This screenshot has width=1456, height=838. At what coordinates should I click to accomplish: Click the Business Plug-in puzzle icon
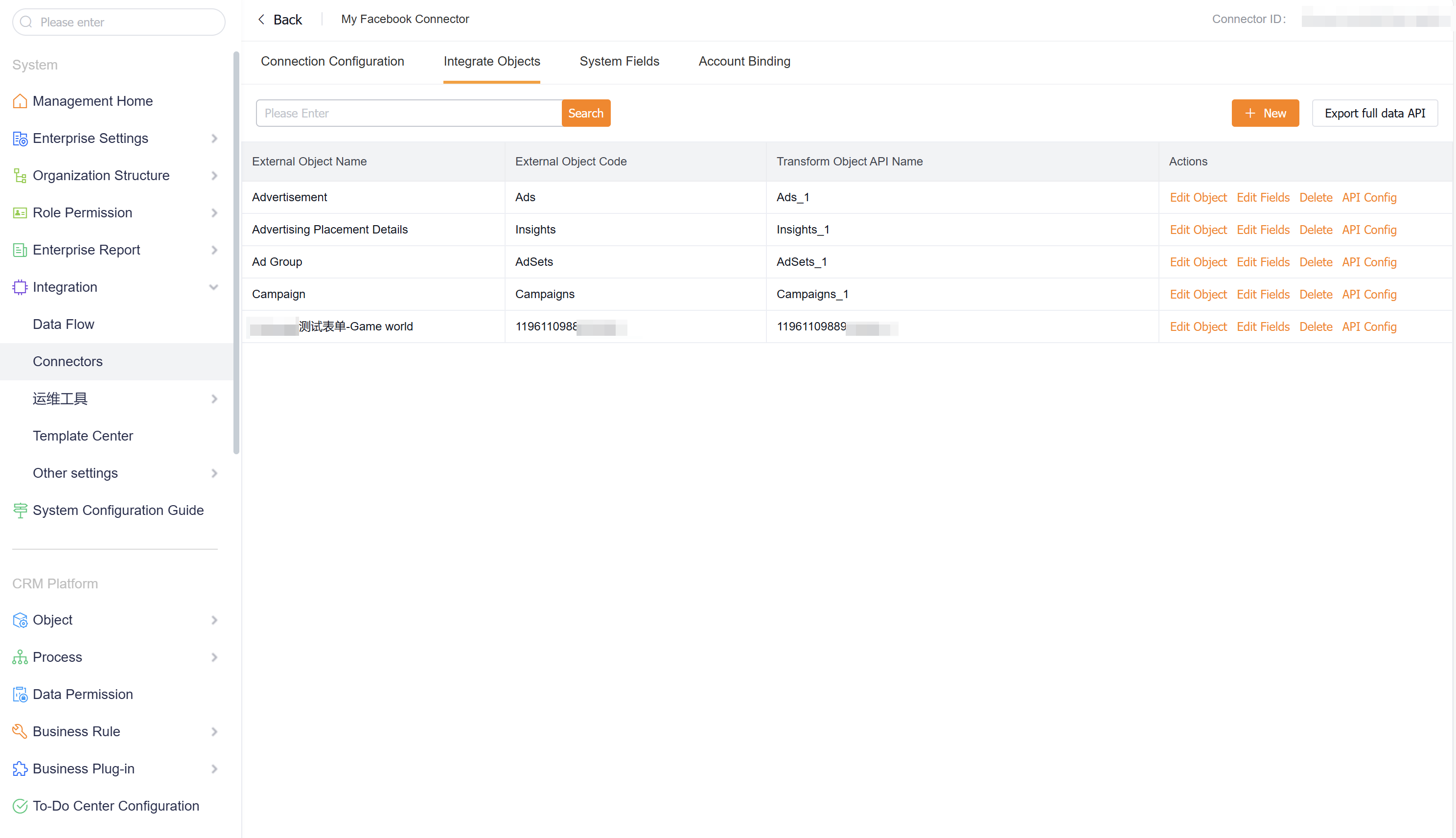tap(20, 769)
